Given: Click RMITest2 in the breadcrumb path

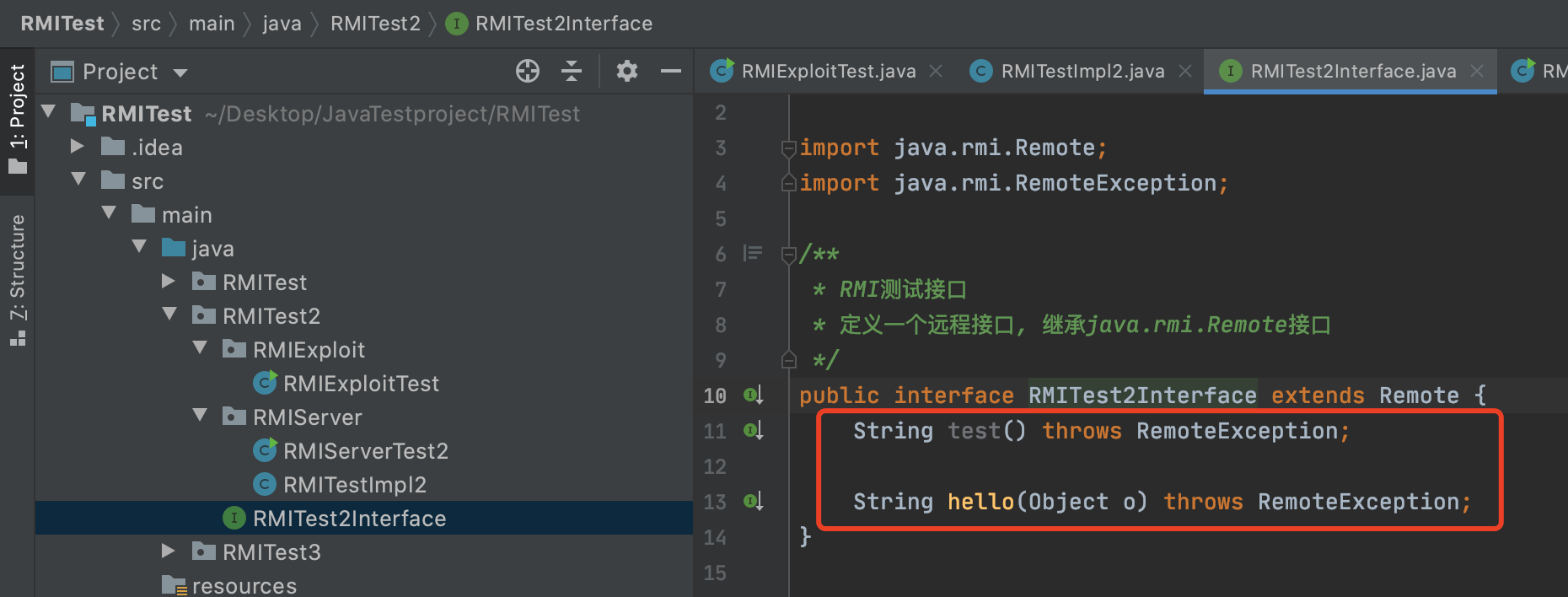Looking at the screenshot, I should (x=375, y=24).
